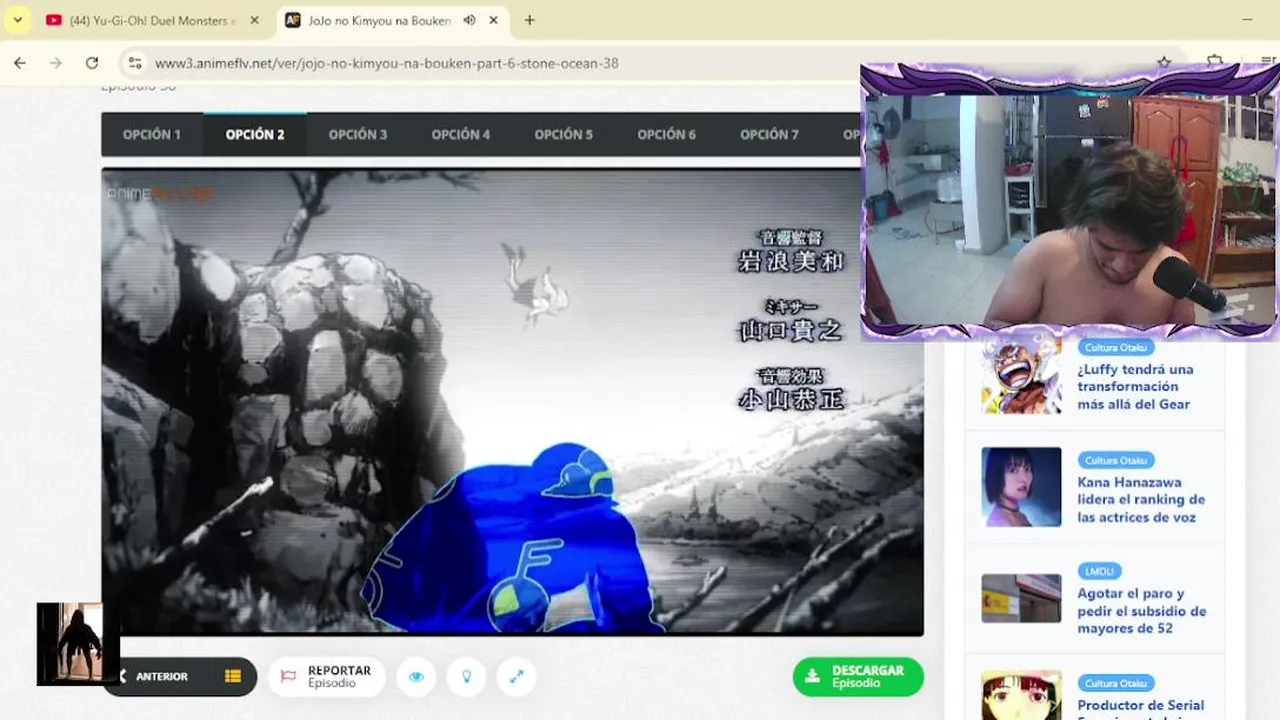Select OPCIÓN 3 video server
The height and width of the screenshot is (720, 1280).
click(x=358, y=134)
